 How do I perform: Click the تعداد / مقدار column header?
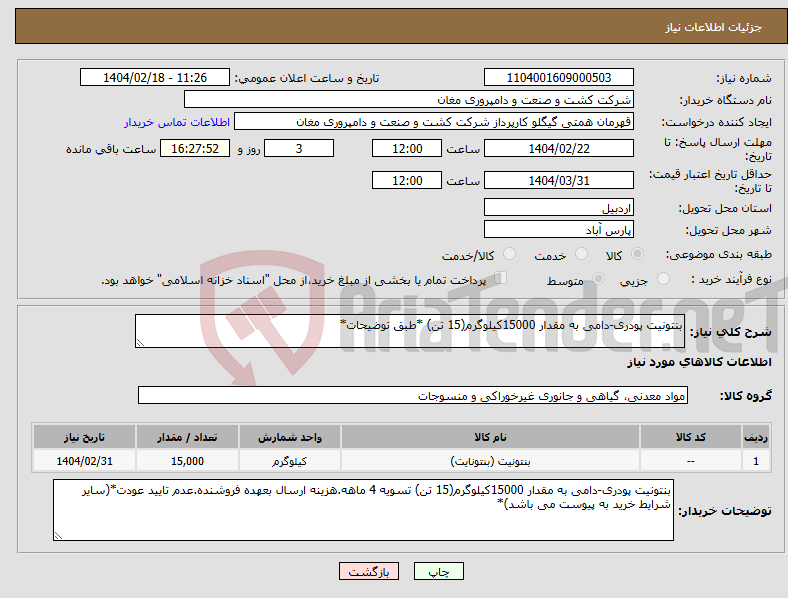(187, 437)
